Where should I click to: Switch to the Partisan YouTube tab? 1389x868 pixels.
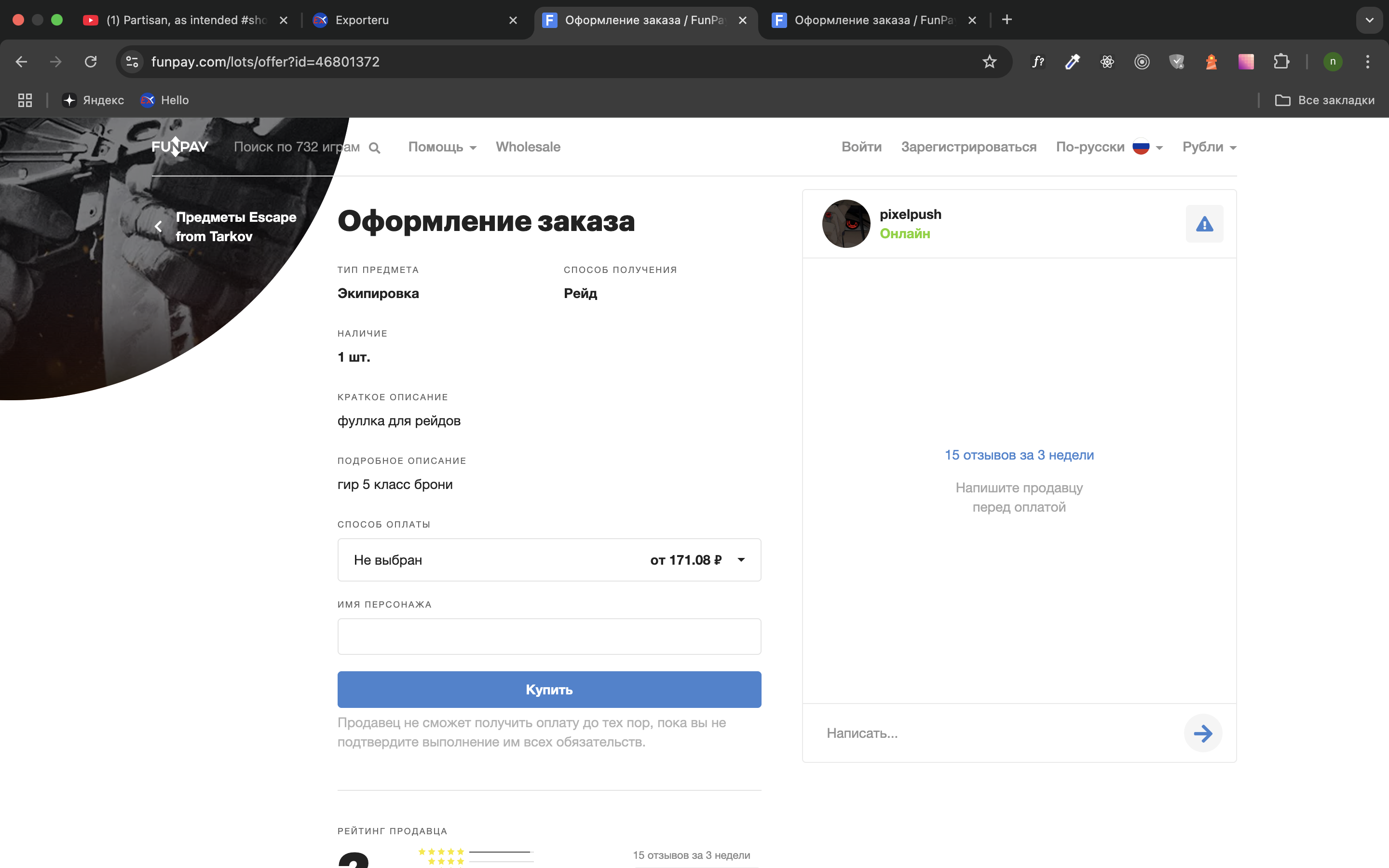point(187,20)
